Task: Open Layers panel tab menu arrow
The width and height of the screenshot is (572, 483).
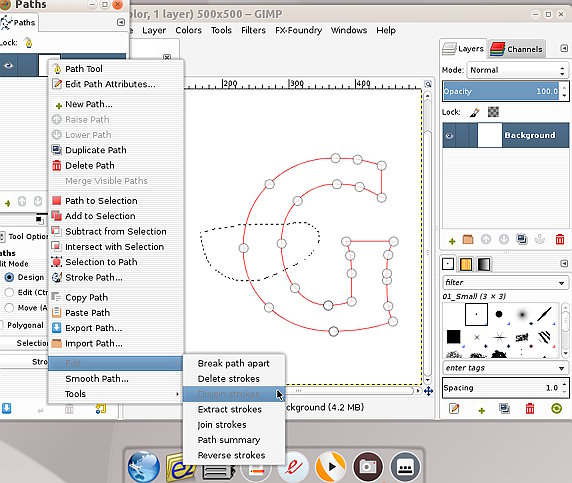Action: point(564,49)
